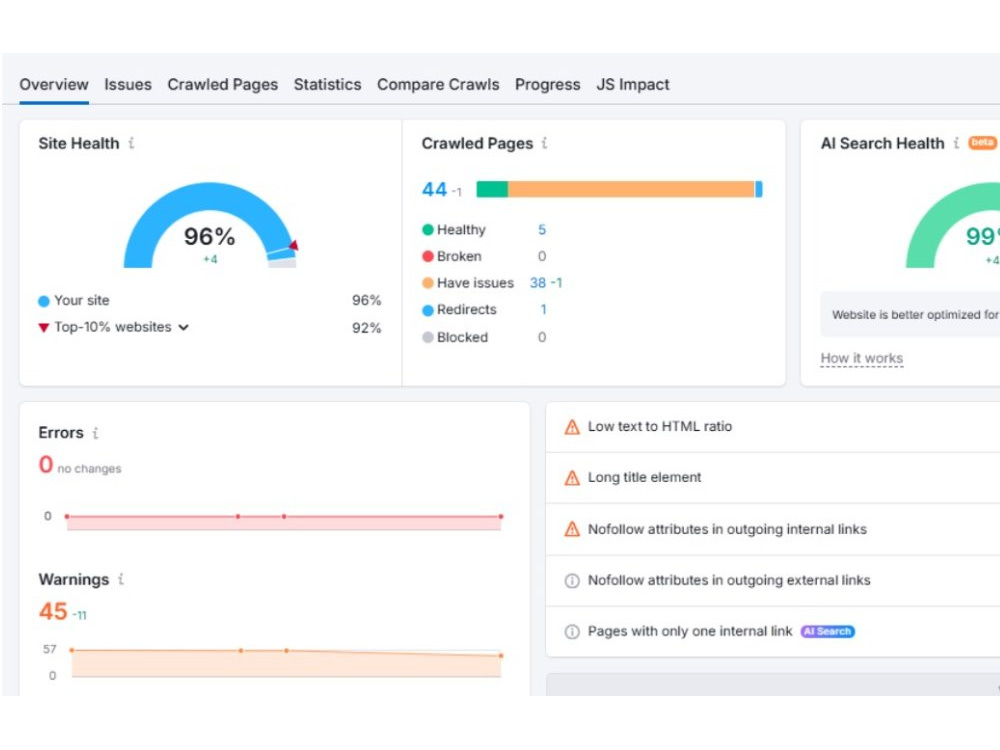Click the How it works link
The image size is (1000, 750).
click(862, 358)
